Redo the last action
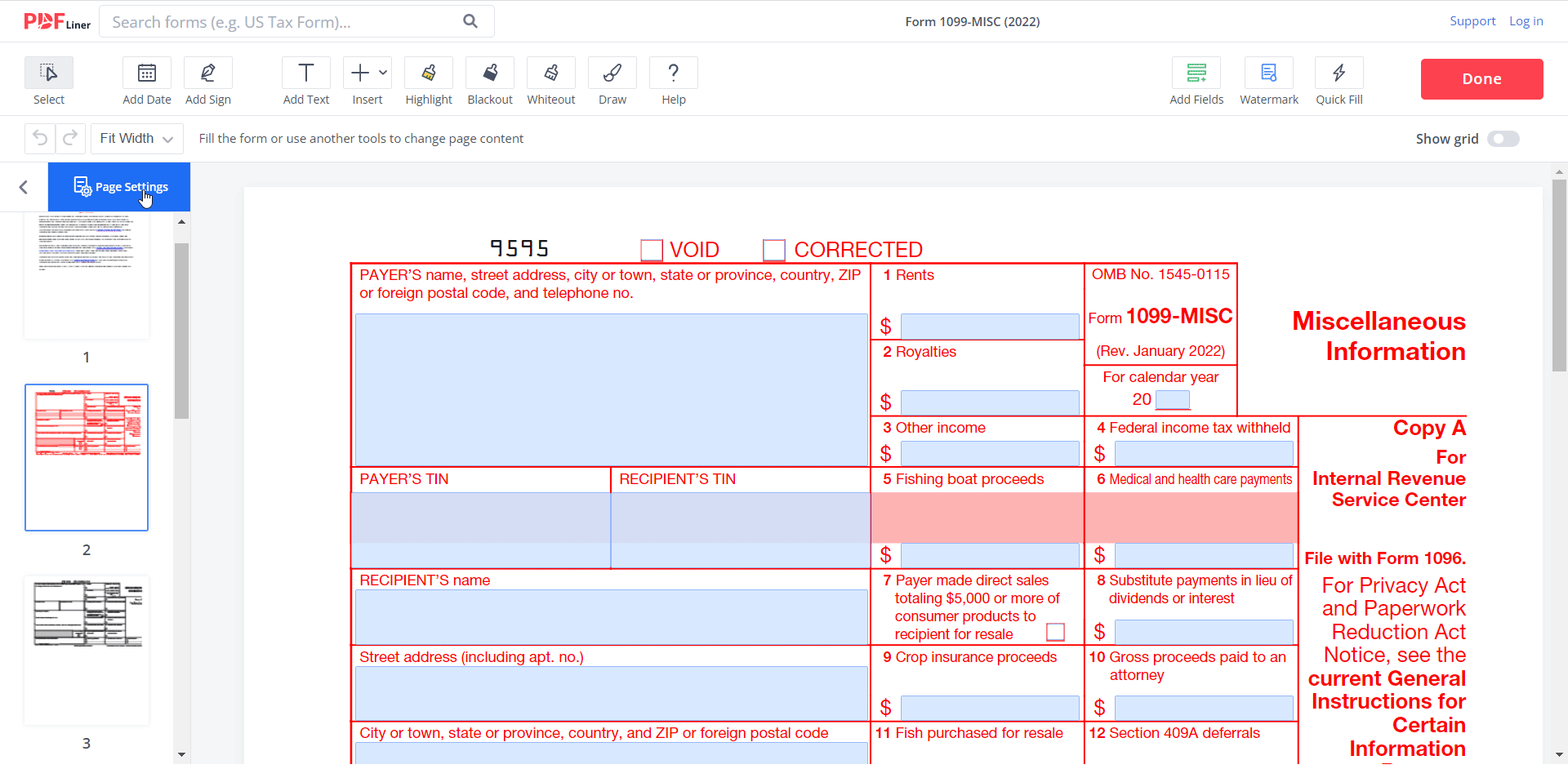Screen dimensions: 1568x769 click(70, 138)
